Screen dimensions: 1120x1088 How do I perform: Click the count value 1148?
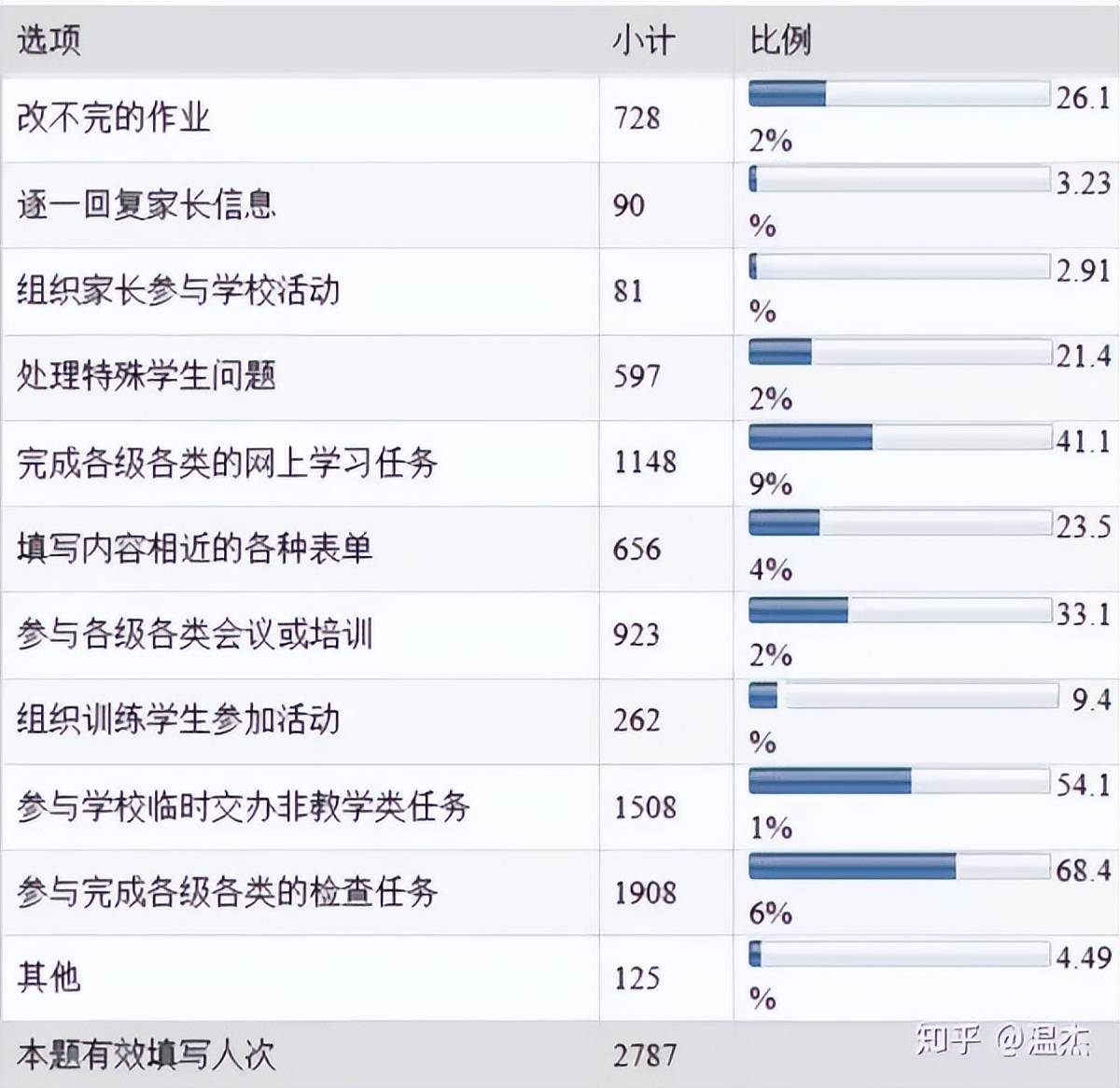pyautogui.click(x=645, y=462)
